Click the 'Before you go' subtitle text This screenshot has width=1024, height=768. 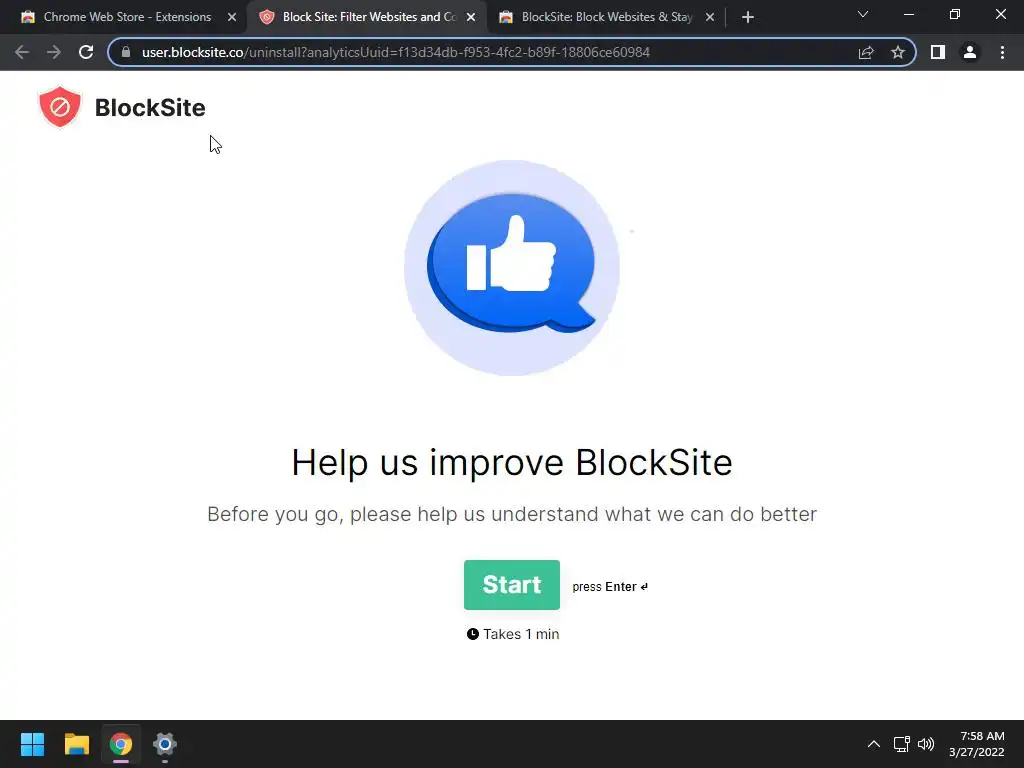(x=512, y=514)
